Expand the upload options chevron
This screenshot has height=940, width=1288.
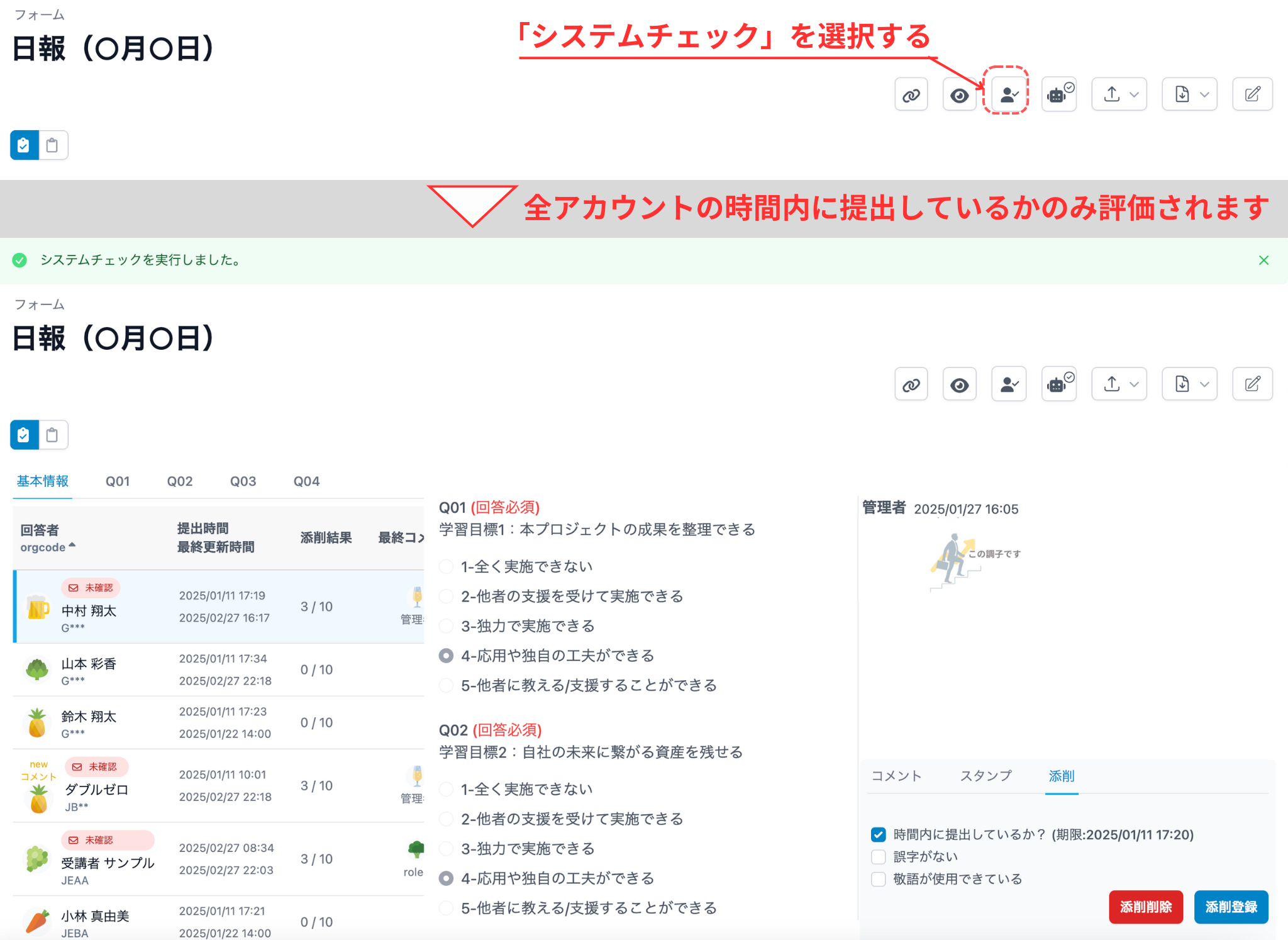[x=1134, y=384]
